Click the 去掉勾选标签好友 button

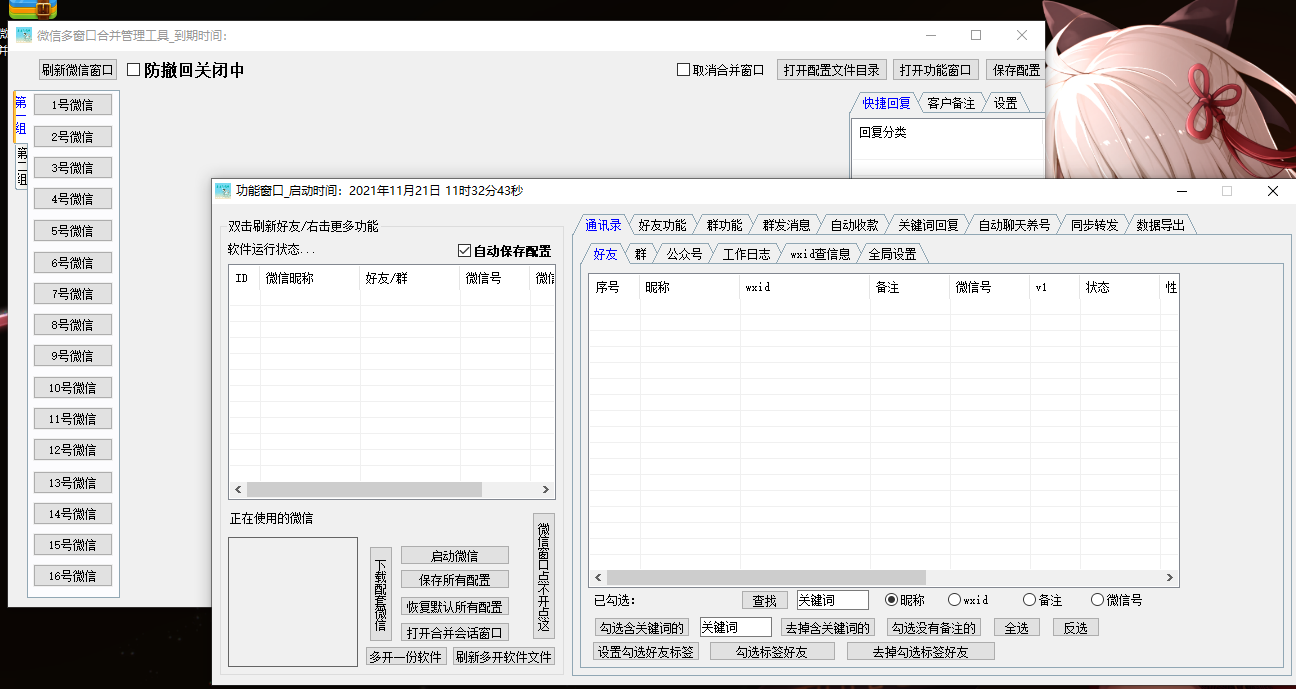coord(921,651)
